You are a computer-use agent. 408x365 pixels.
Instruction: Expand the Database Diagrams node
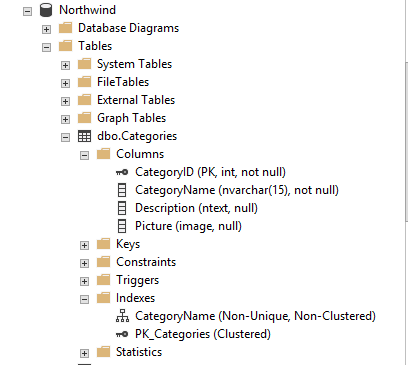[46, 29]
